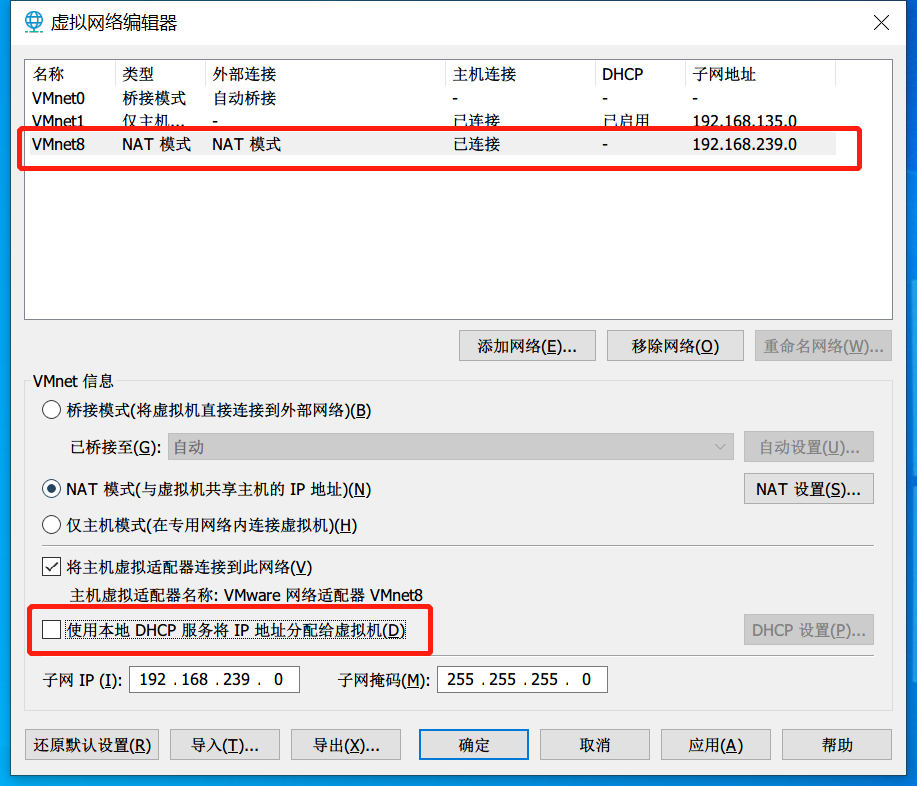This screenshot has height=786, width=917.
Task: Click the 已启用 DHCP cell for VMnet1
Action: pos(626,121)
